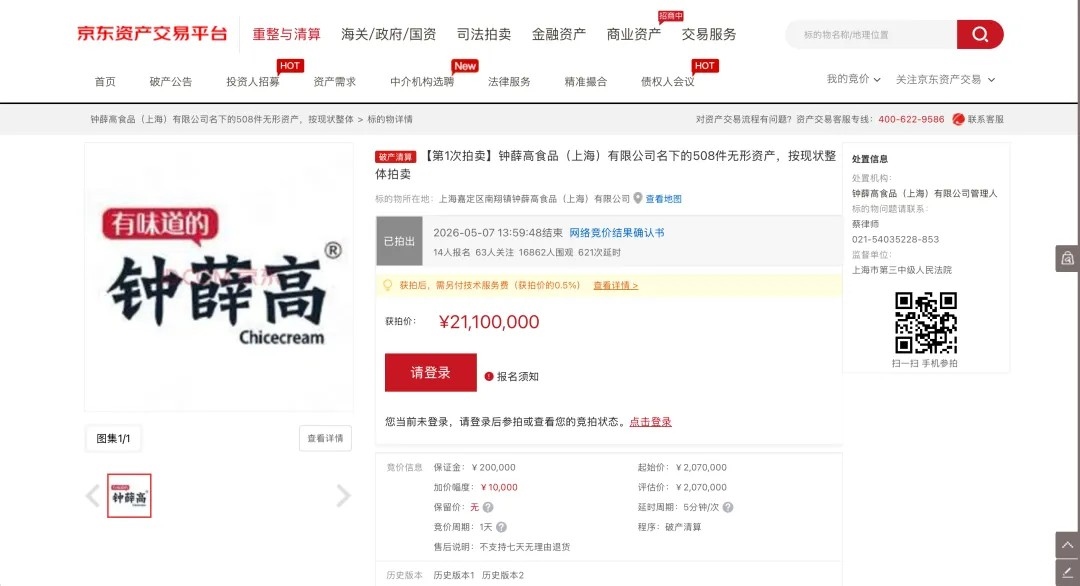Click the breadcrumb link for 钟薛高食品 assets
The image size is (1080, 586).
222,119
